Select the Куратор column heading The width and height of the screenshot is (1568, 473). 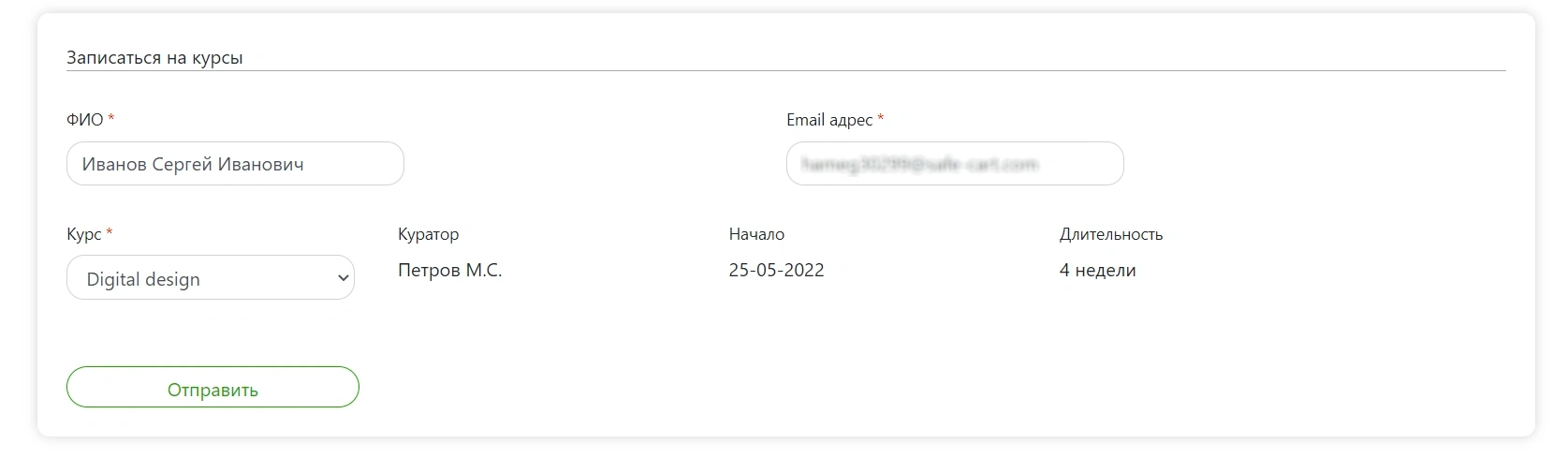click(429, 234)
